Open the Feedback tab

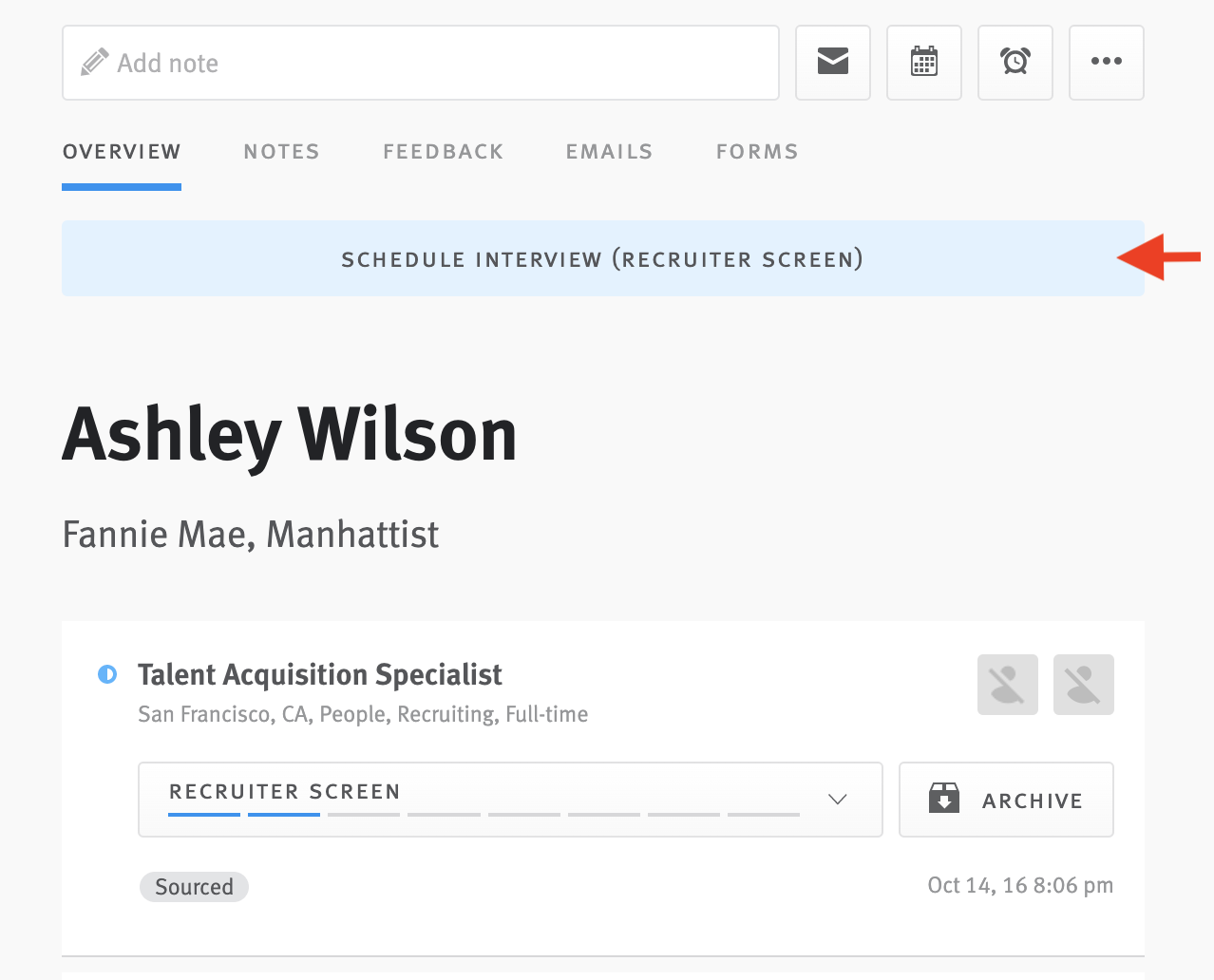tap(443, 152)
